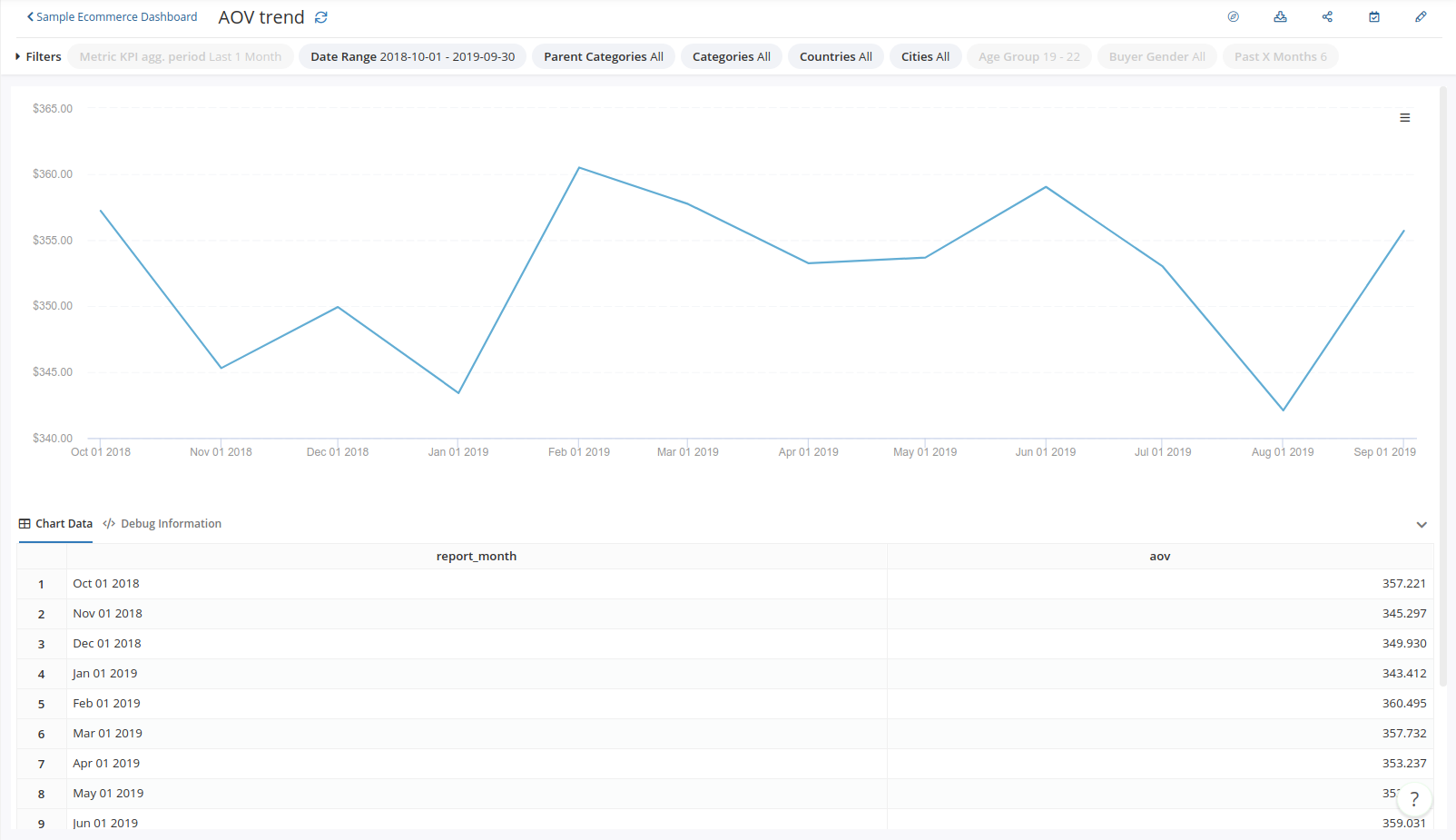This screenshot has height=840, width=1456.
Task: Open the Cities filter chip
Action: tap(925, 56)
